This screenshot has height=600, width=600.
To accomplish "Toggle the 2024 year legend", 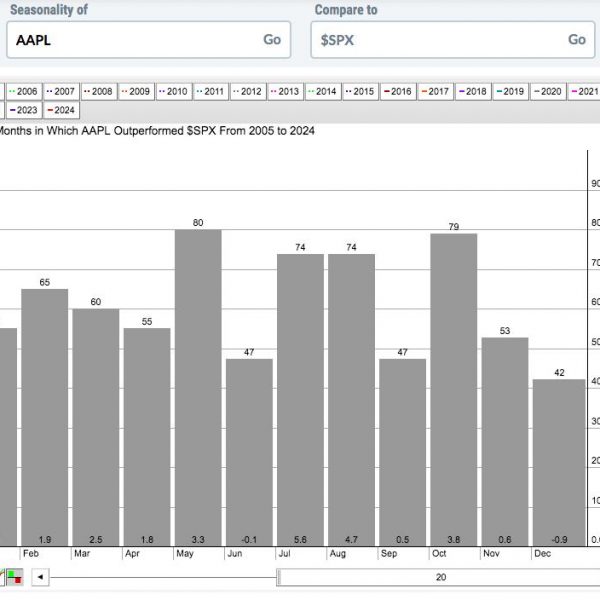I will coord(61,111).
